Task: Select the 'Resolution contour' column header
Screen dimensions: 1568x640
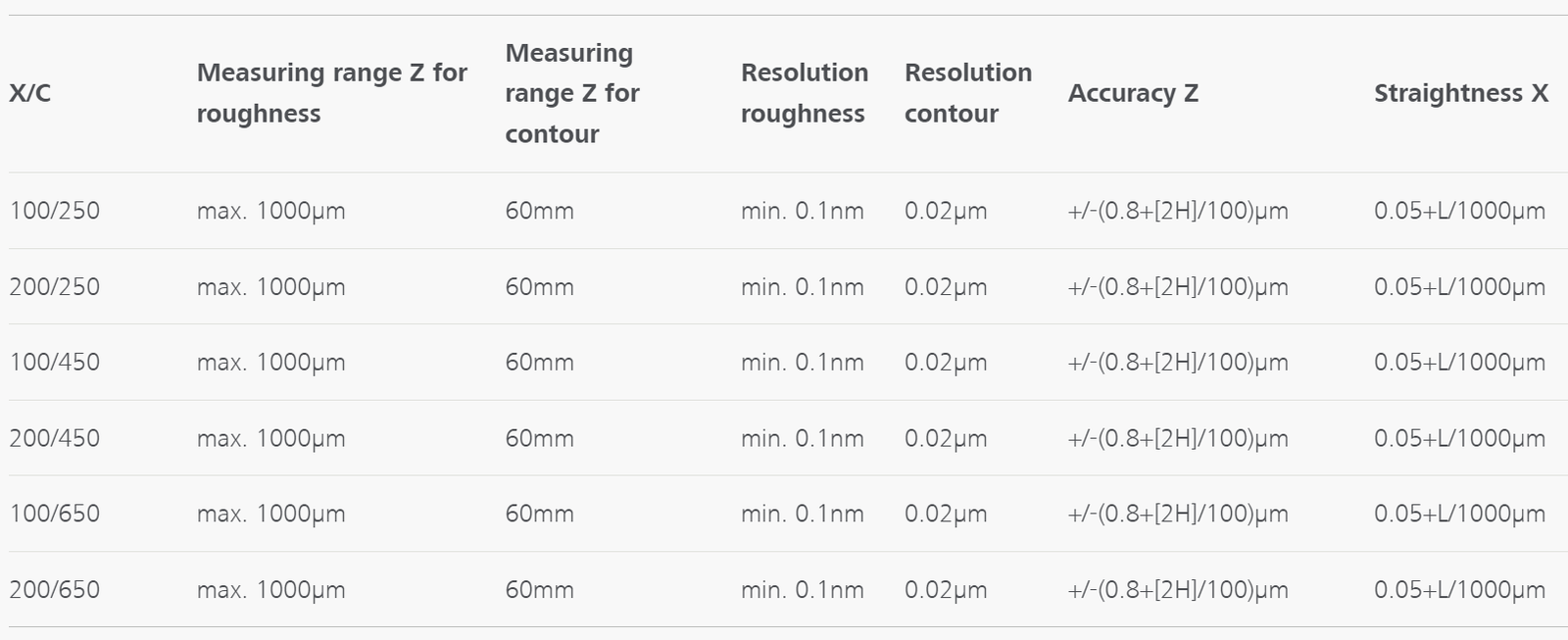Action: 967,93
